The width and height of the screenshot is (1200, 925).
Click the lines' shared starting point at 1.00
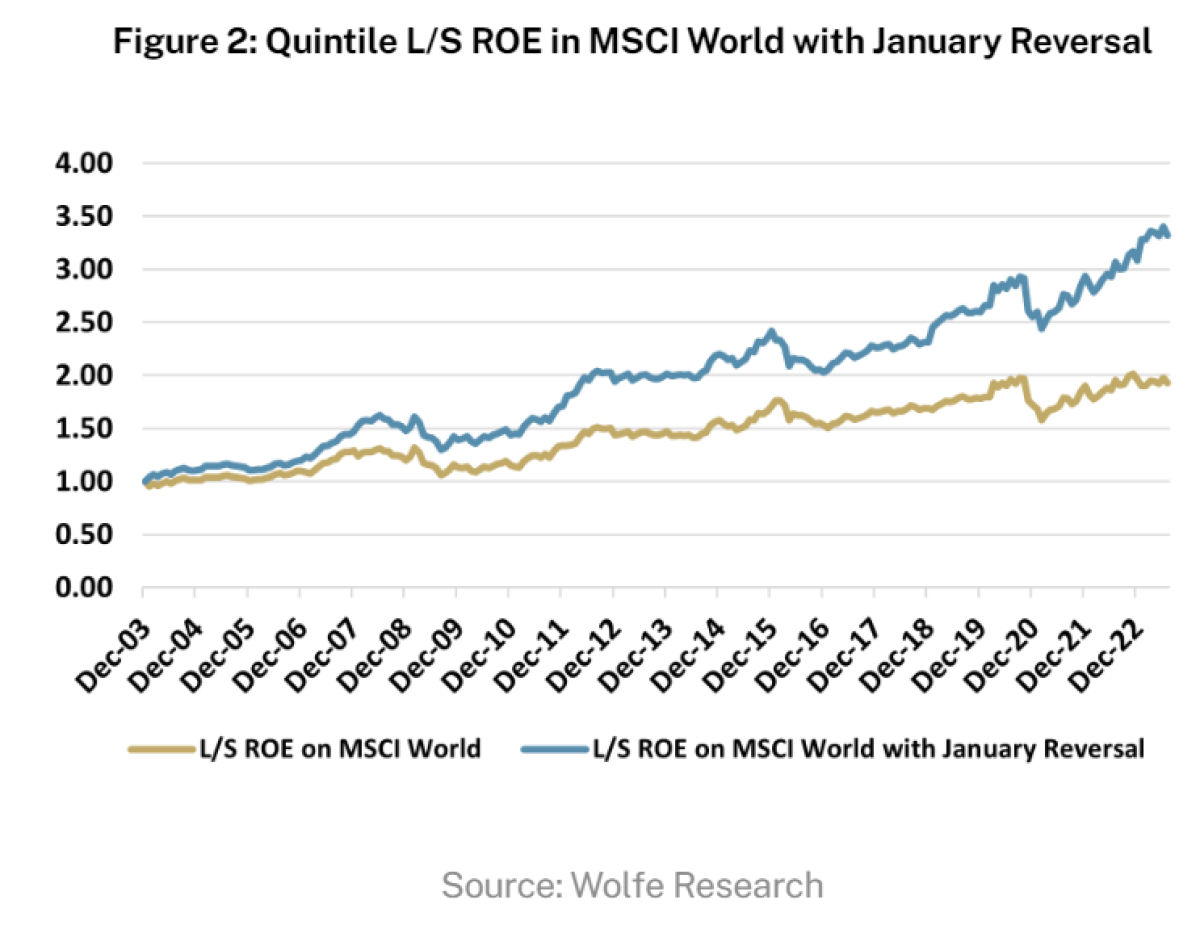click(144, 482)
